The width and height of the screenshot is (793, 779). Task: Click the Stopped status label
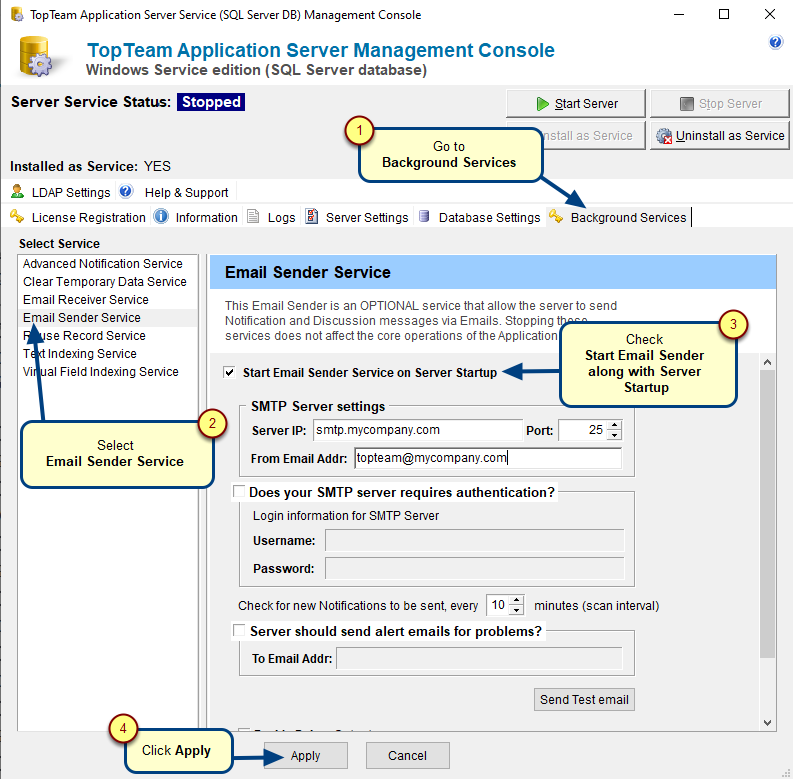tap(211, 102)
